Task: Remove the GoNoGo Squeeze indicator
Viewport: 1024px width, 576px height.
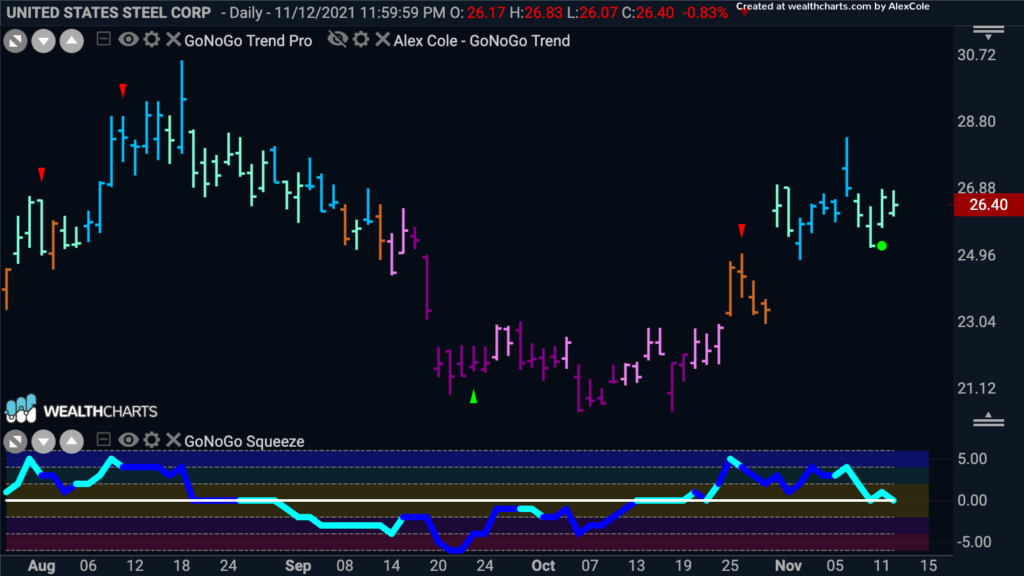Action: tap(173, 440)
